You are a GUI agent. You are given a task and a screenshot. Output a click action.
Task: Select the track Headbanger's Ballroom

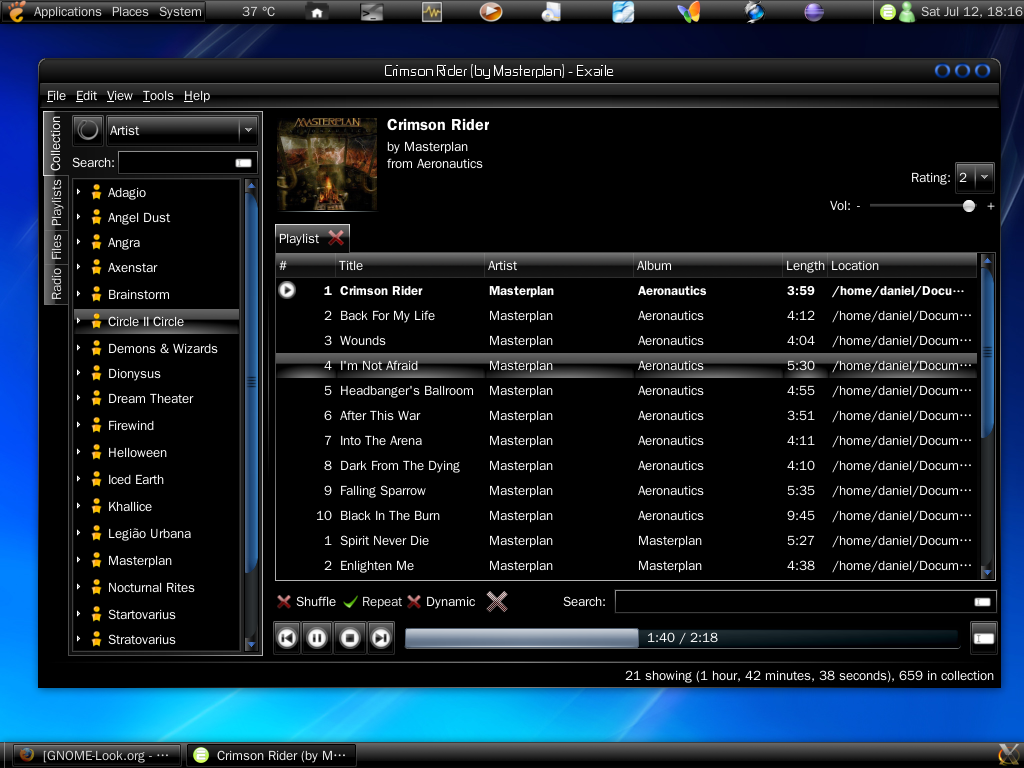pos(626,391)
